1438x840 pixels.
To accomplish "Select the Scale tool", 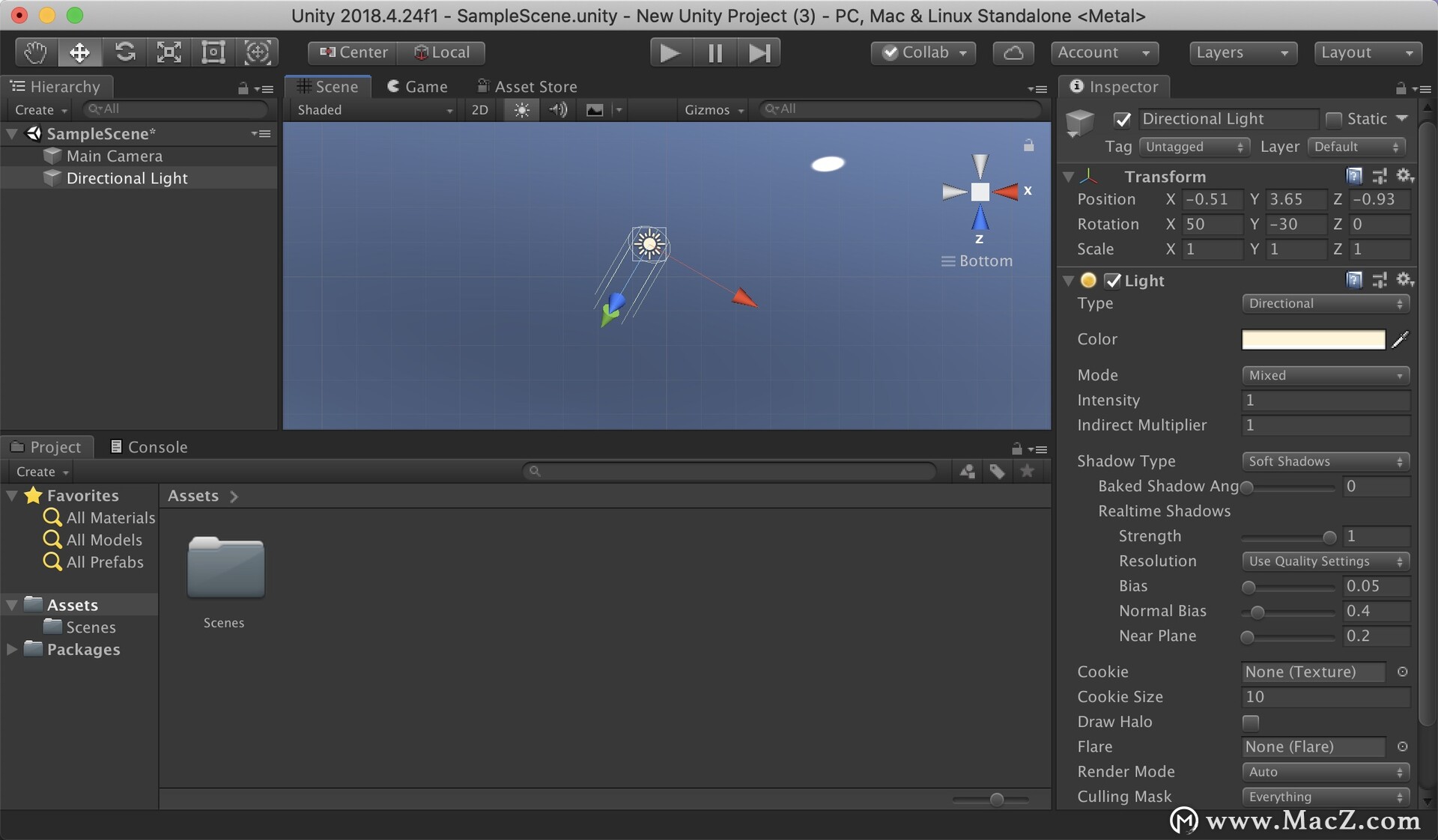I will tap(169, 52).
